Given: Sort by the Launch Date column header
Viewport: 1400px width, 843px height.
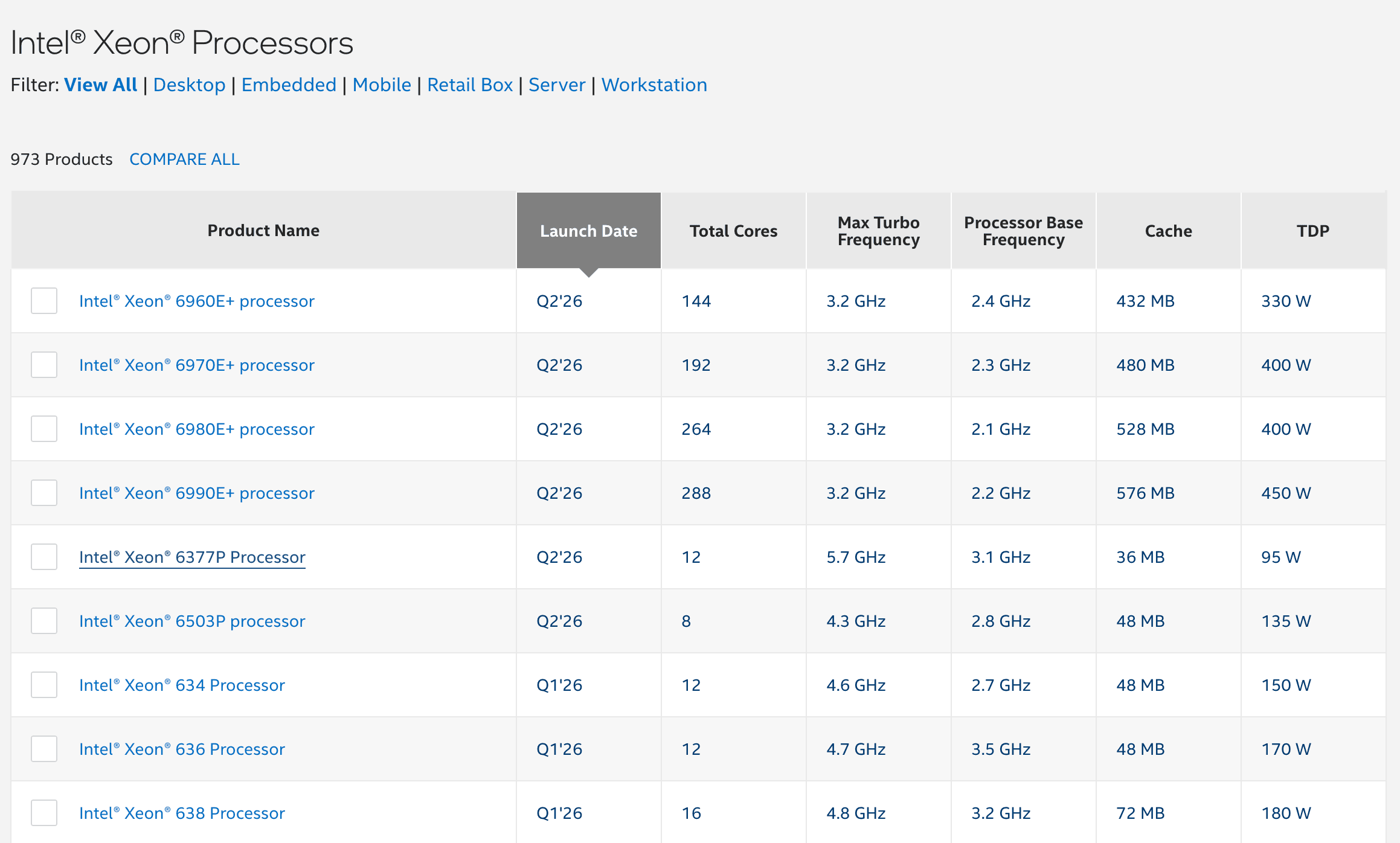Looking at the screenshot, I should 589,230.
